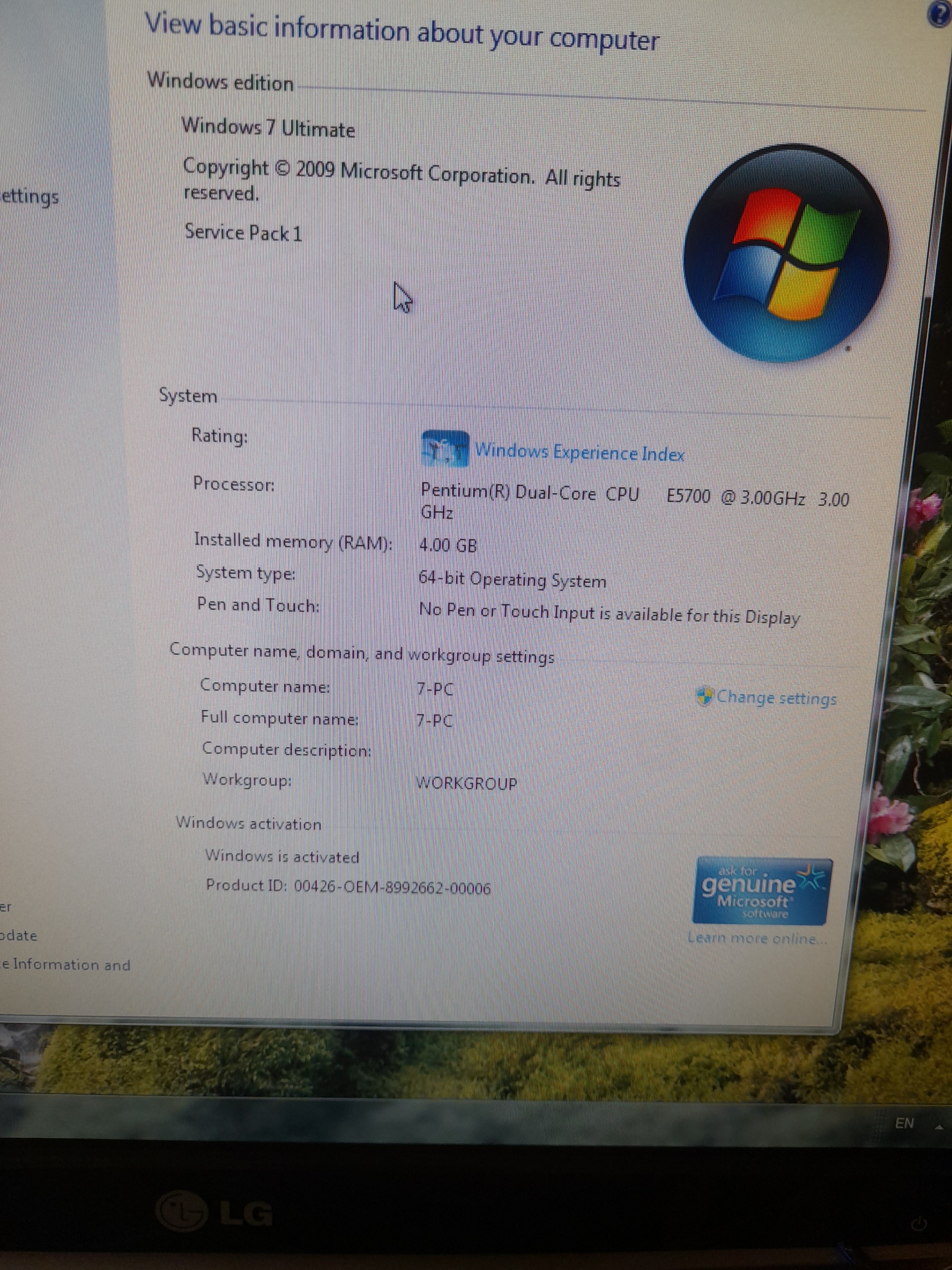Click the Product ID number text
Screen dimensions: 952x1270
pos(392,888)
